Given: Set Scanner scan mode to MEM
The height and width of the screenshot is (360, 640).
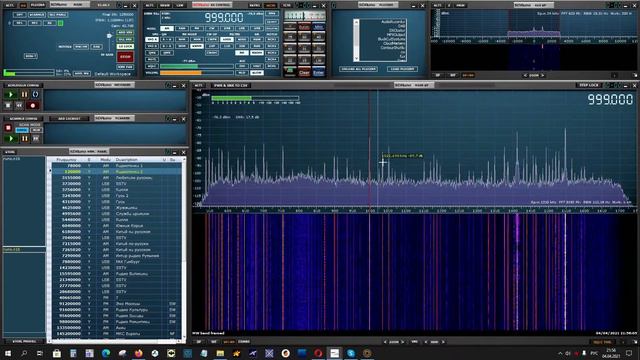Looking at the screenshot, I should (36, 130).
